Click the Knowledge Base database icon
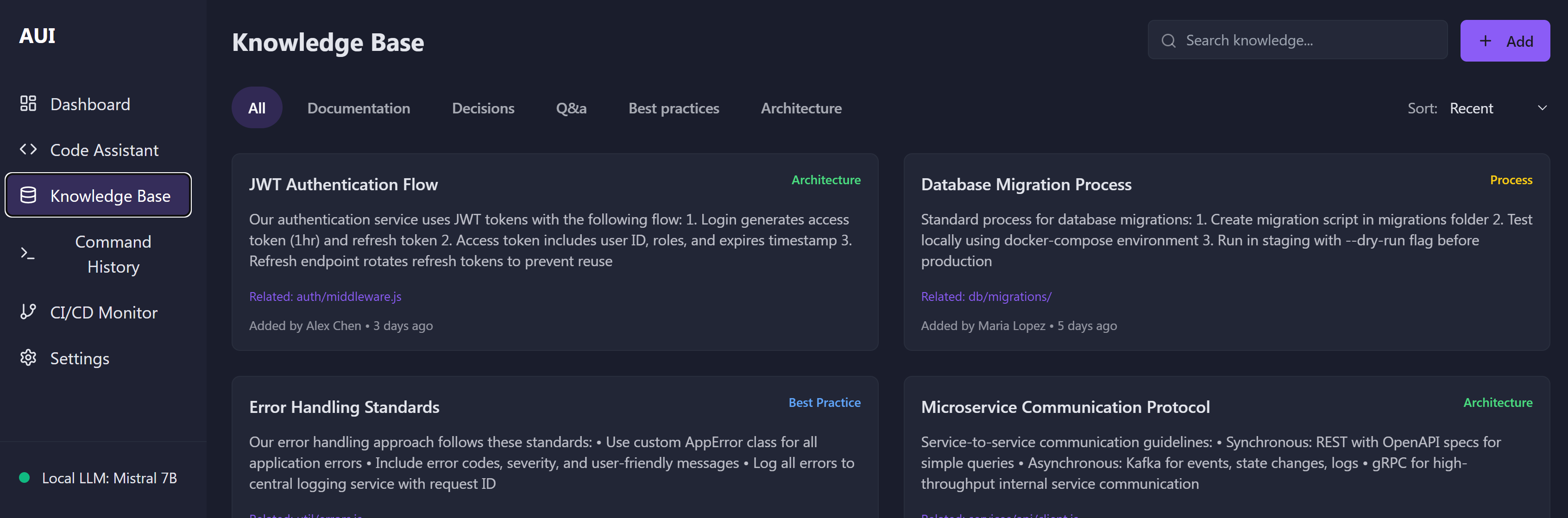1568x518 pixels. (x=28, y=195)
